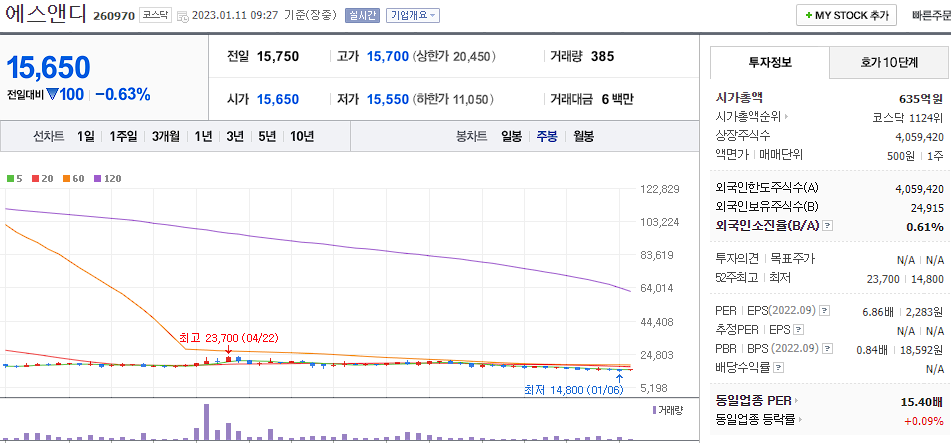951x443 pixels.
Task: Click the 최저 14,800 (01/06) chart marker
Action: [x=574, y=390]
